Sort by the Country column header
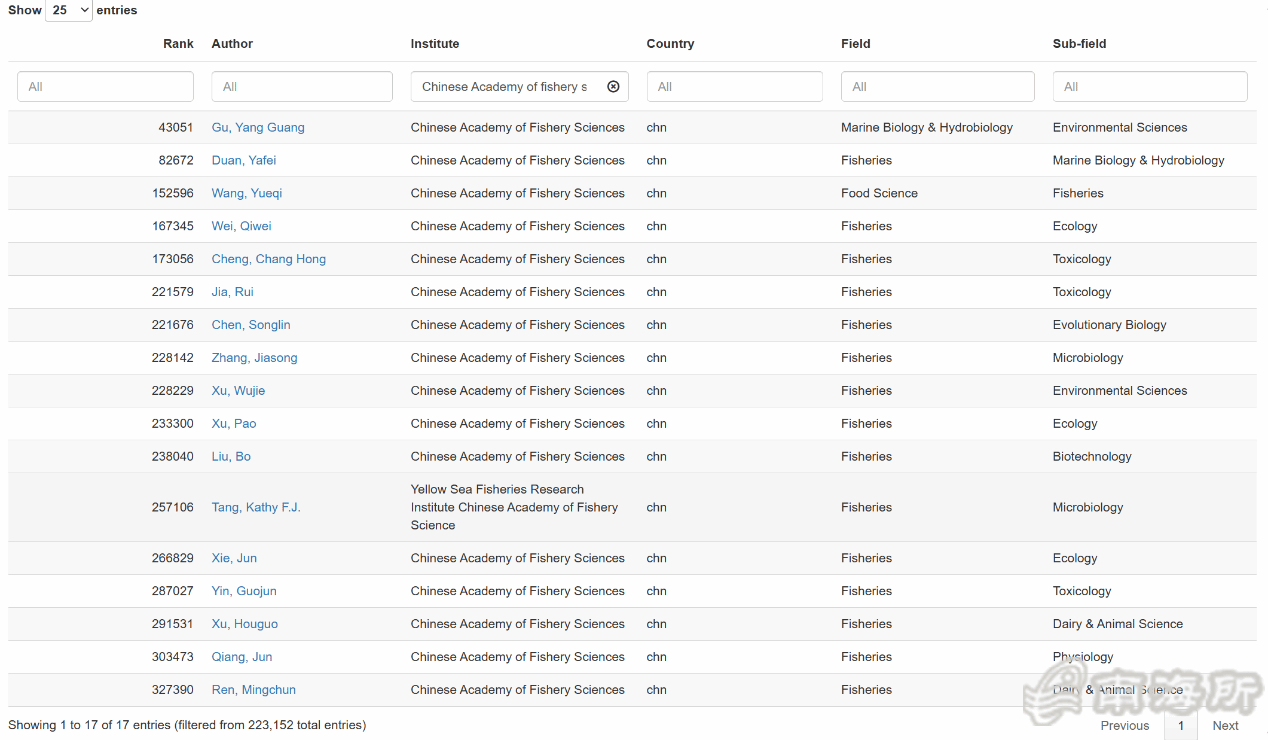The width and height of the screenshot is (1268, 740). coord(670,44)
